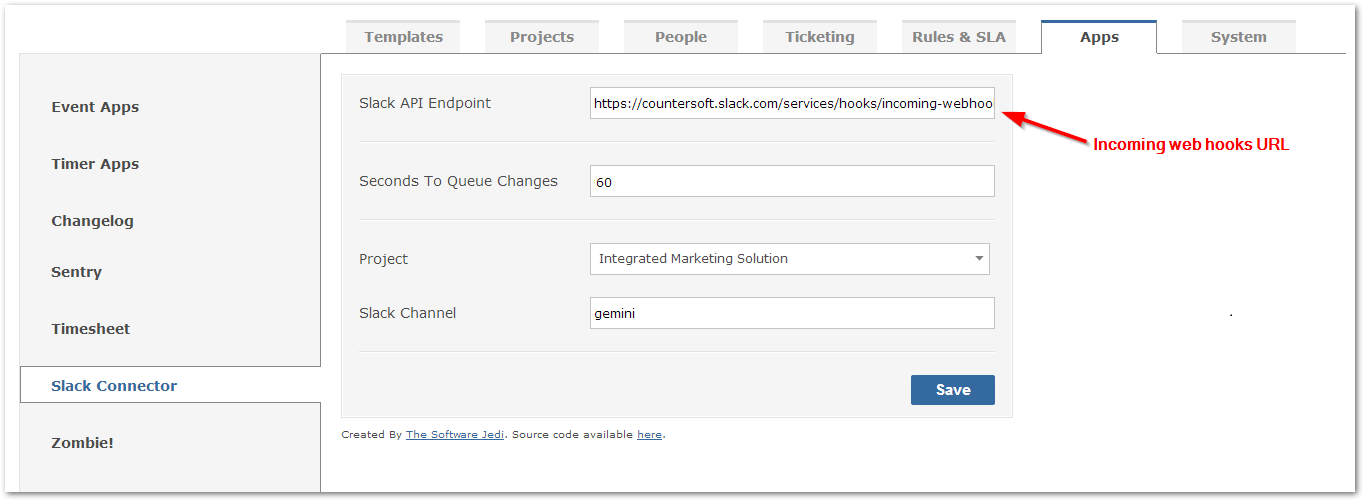Open the Timesheet app section
The width and height of the screenshot is (1364, 501).
coord(91,329)
